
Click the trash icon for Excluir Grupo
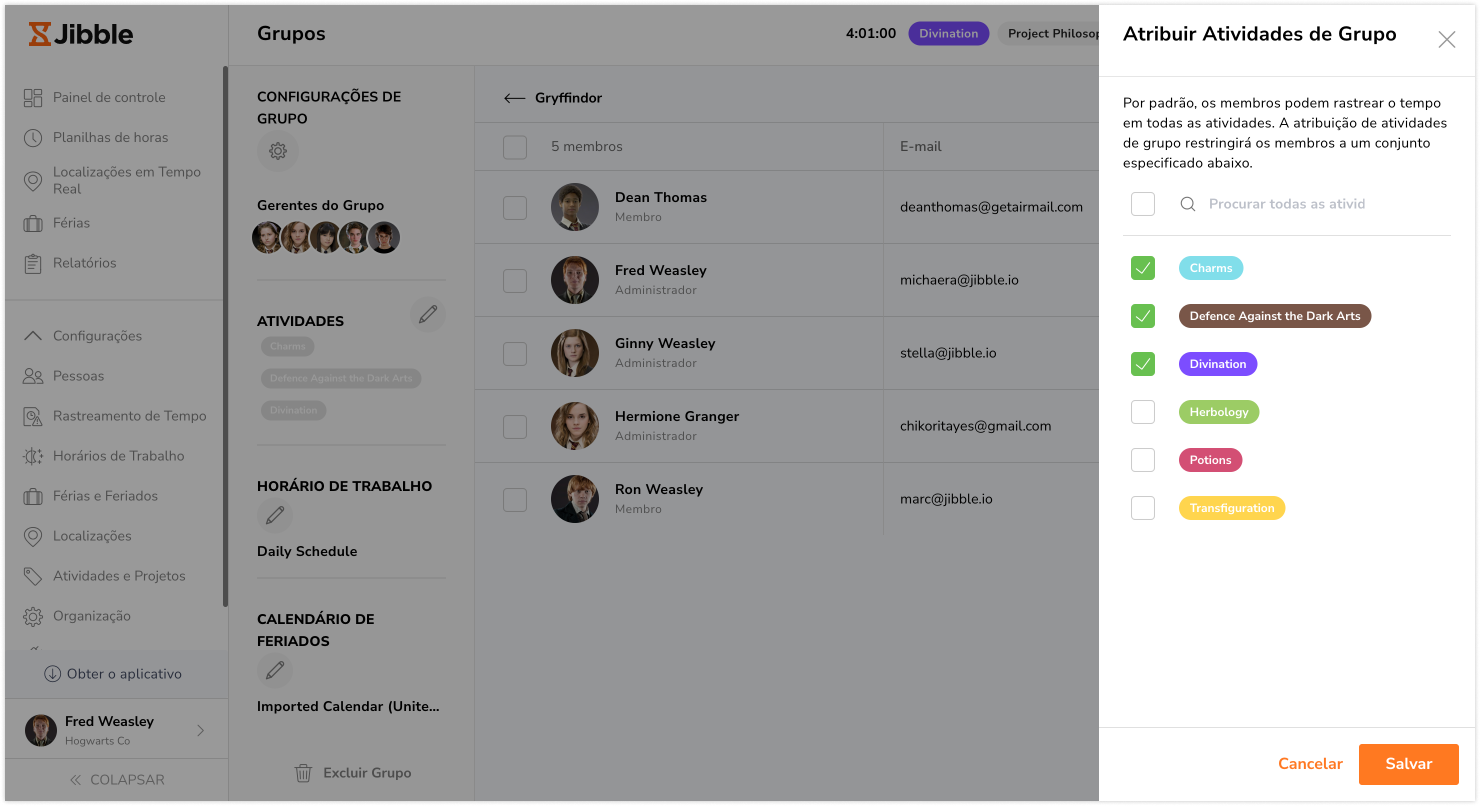pos(303,773)
